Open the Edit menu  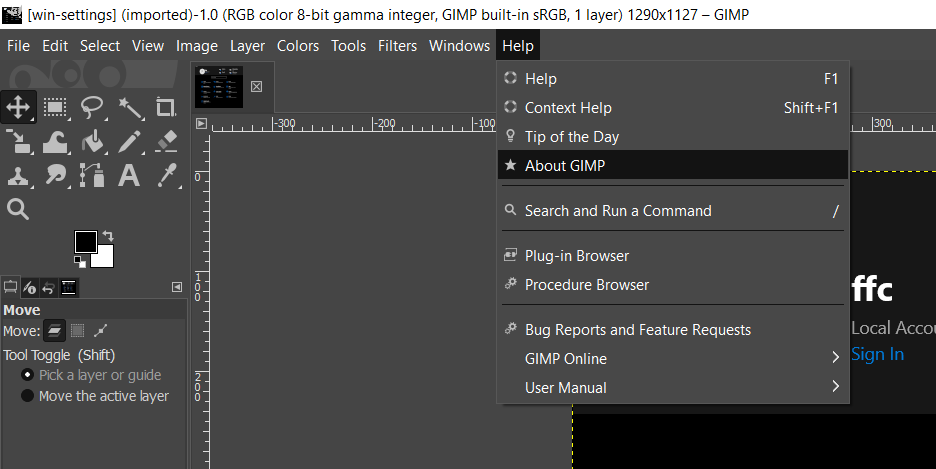(55, 46)
